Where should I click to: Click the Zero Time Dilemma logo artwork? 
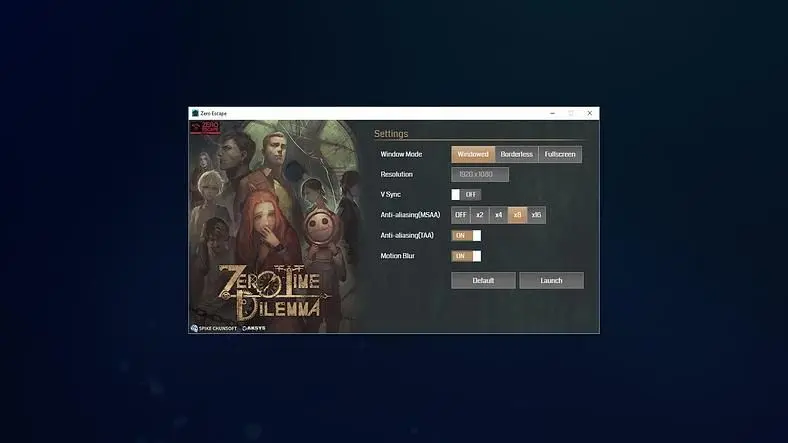pyautogui.click(x=275, y=293)
